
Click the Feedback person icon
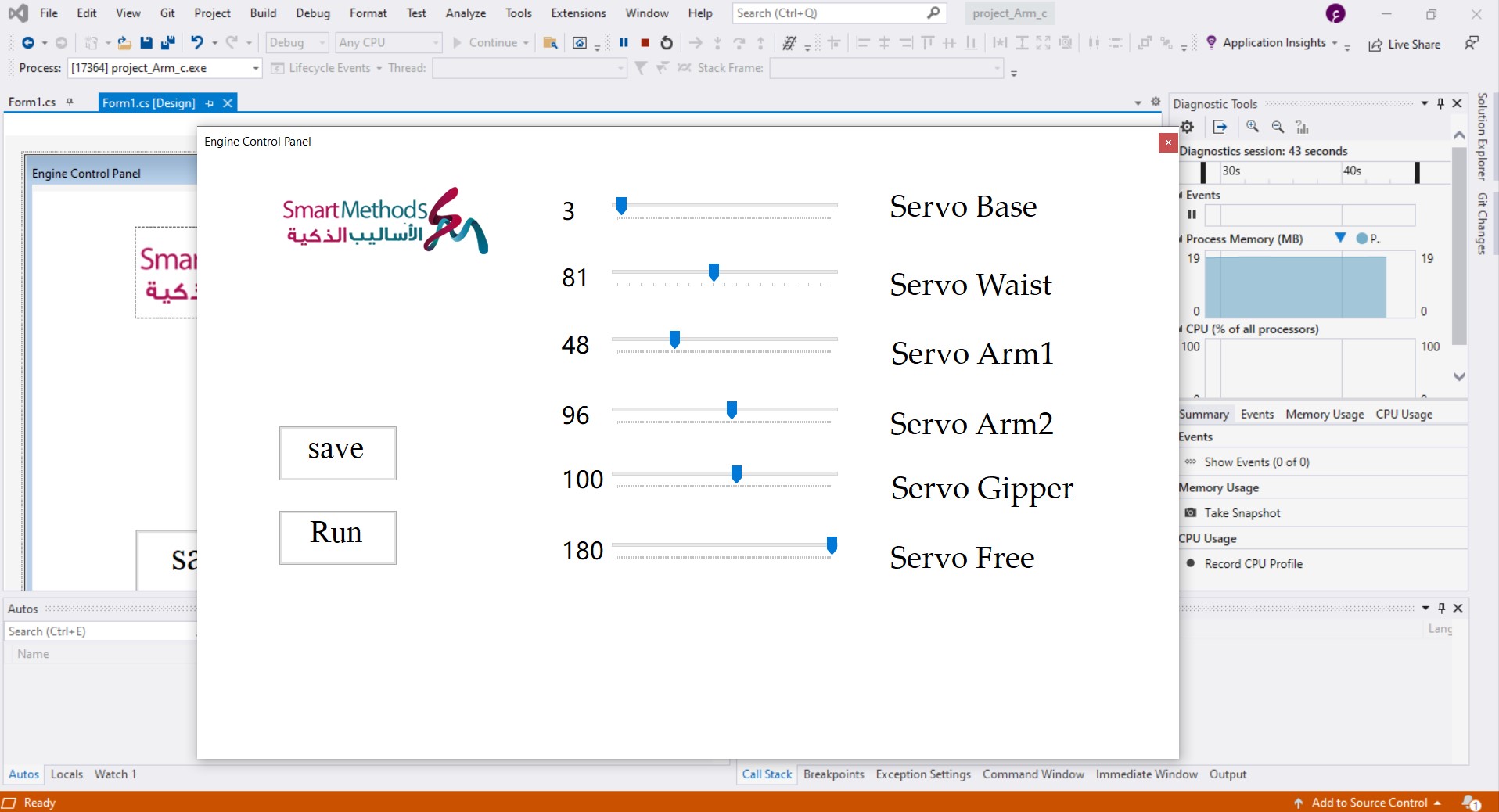(1471, 43)
